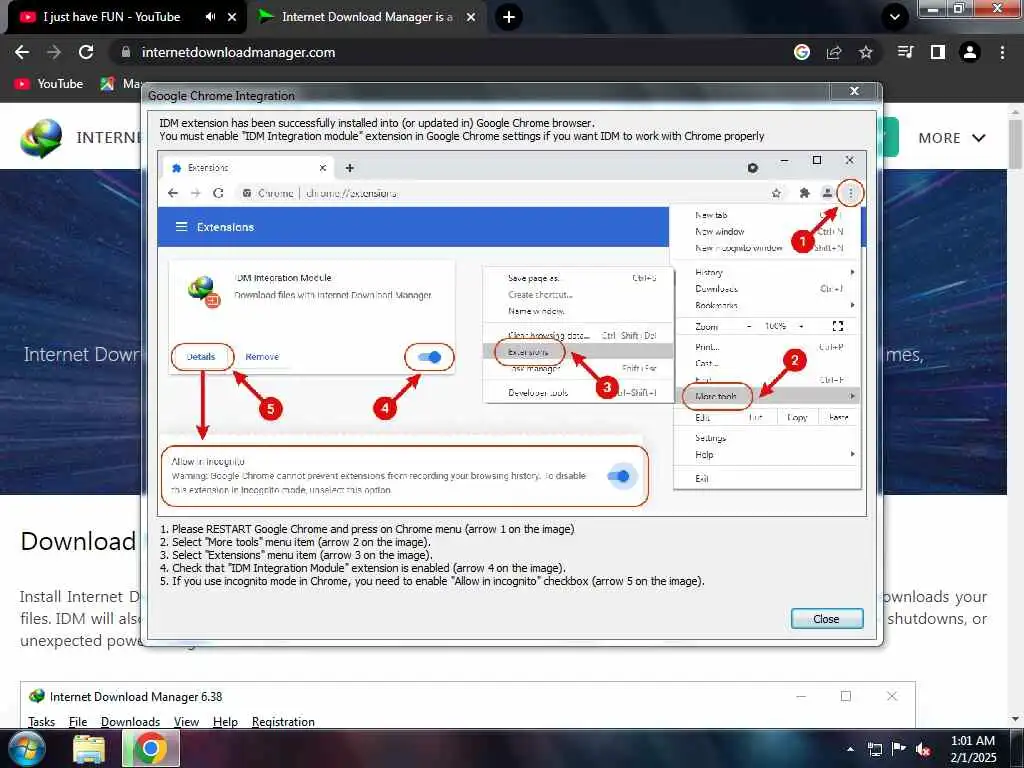Open the Maps bookmark

pos(121,84)
